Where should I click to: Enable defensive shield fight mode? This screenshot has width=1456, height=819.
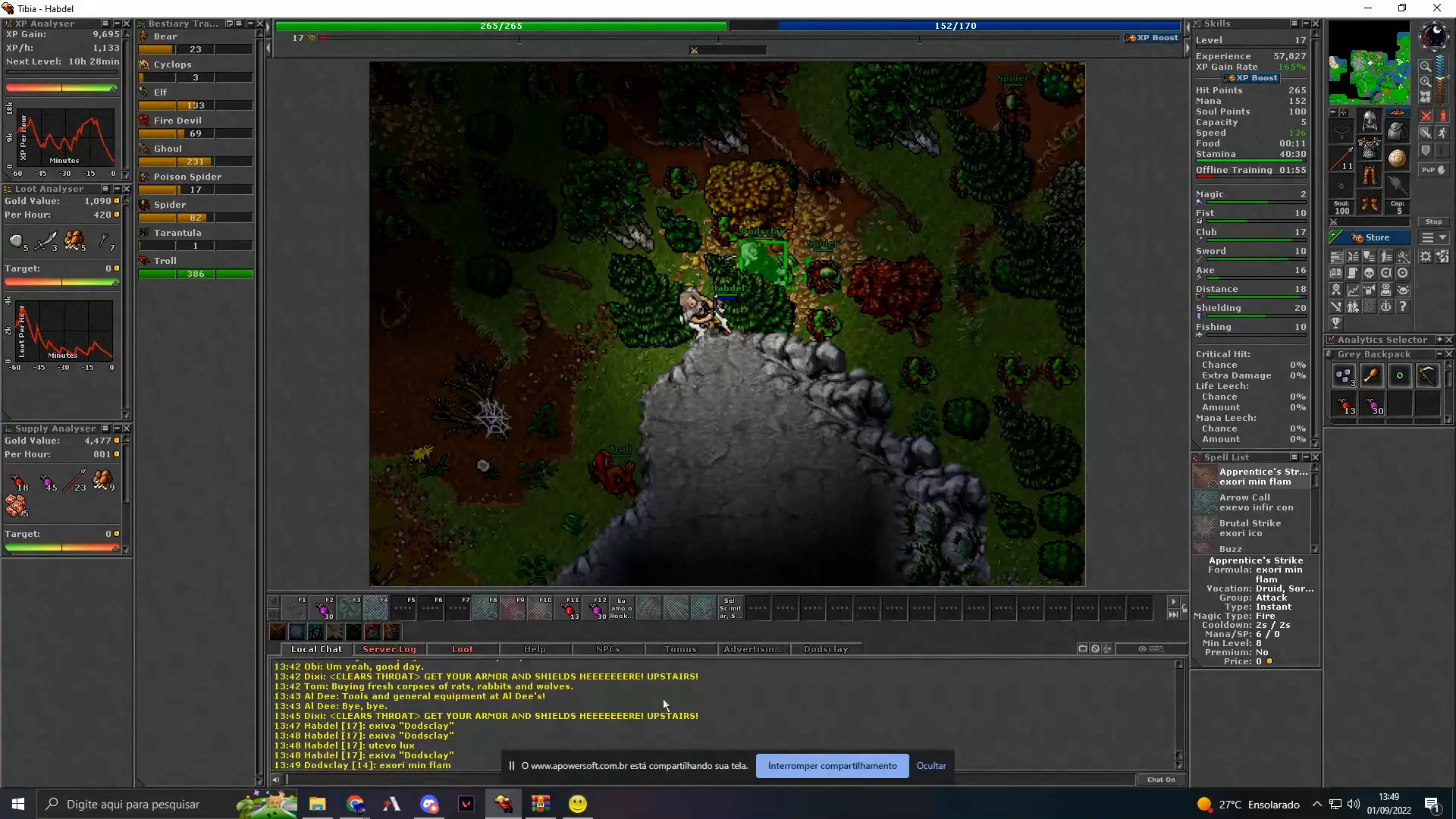tap(1426, 149)
